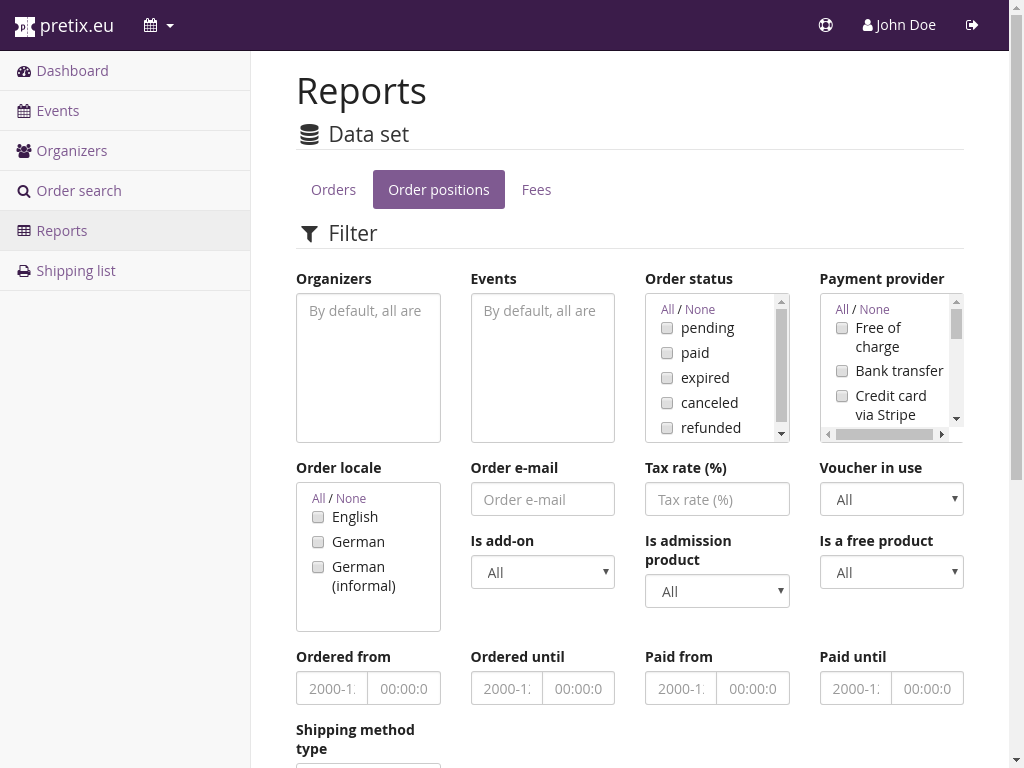Image resolution: width=1024 pixels, height=768 pixels.
Task: Open the calendar dropdown in the top bar
Action: [x=158, y=25]
